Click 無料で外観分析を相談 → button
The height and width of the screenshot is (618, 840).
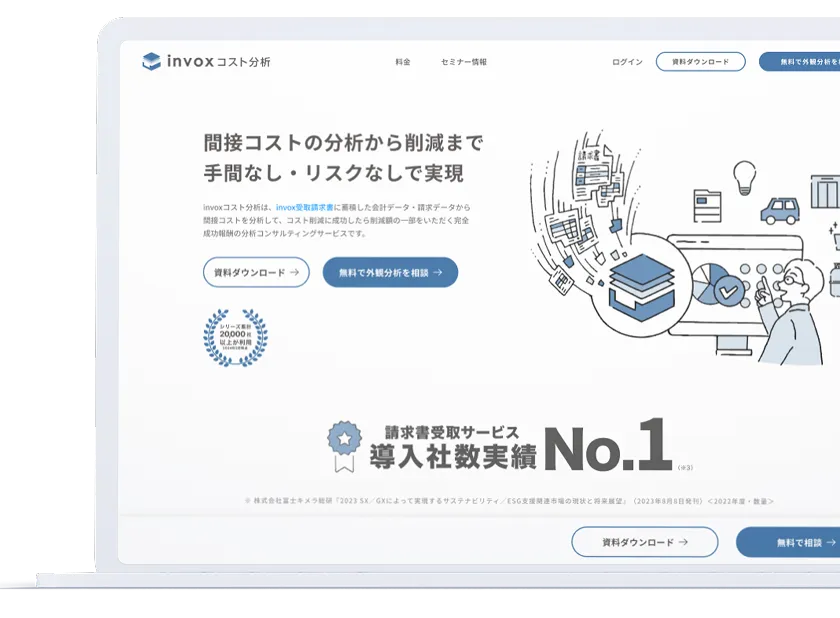pos(390,272)
